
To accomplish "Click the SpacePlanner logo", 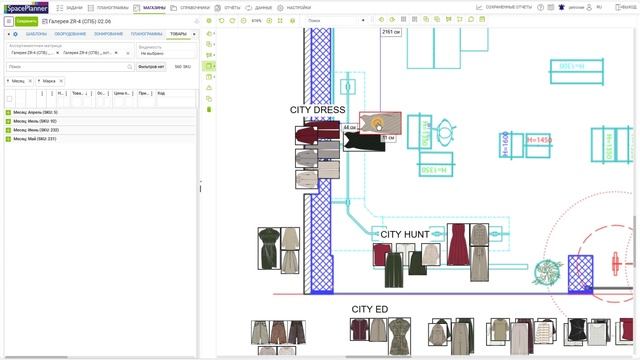I will [26, 8].
